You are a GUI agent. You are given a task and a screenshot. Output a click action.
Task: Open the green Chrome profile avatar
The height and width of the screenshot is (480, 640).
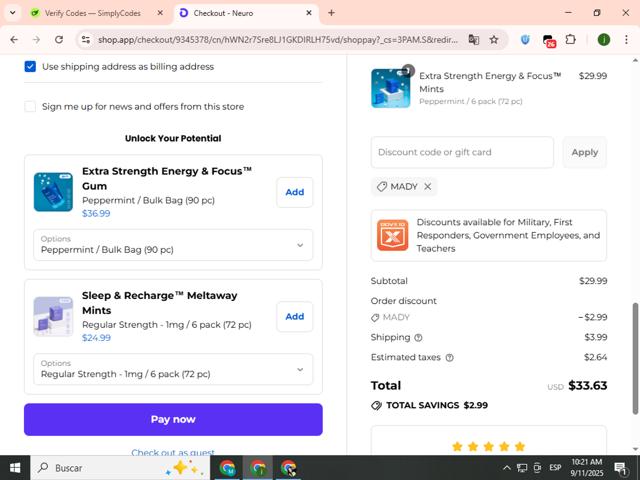point(604,40)
